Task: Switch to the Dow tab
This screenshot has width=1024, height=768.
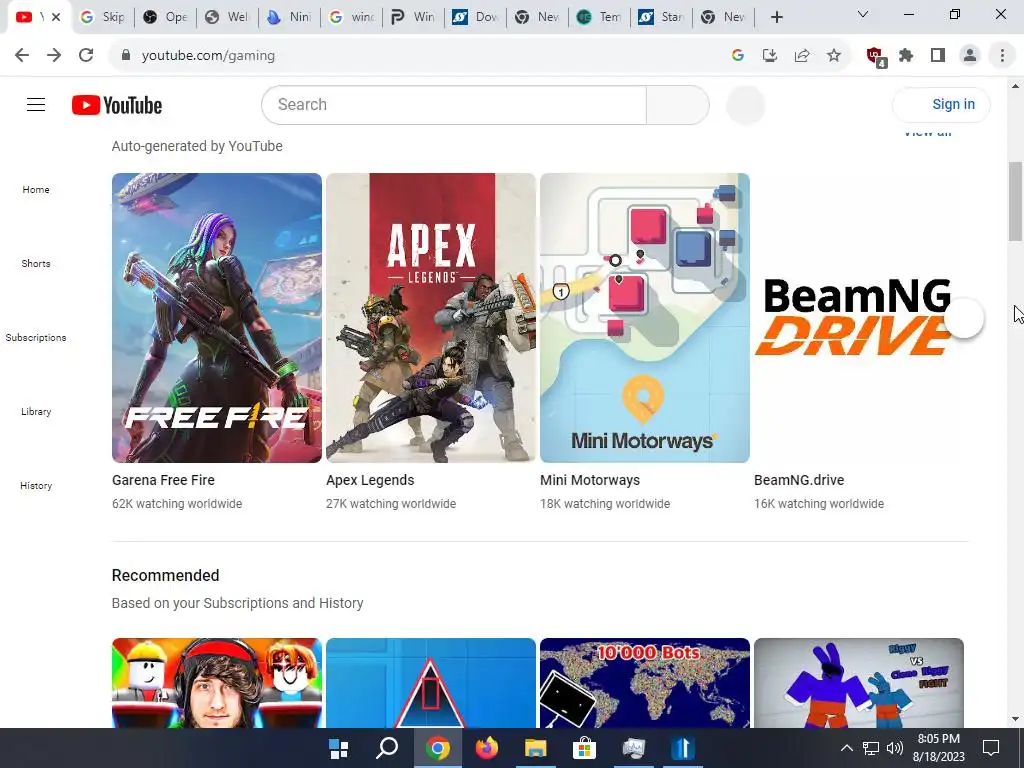Action: pyautogui.click(x=475, y=17)
